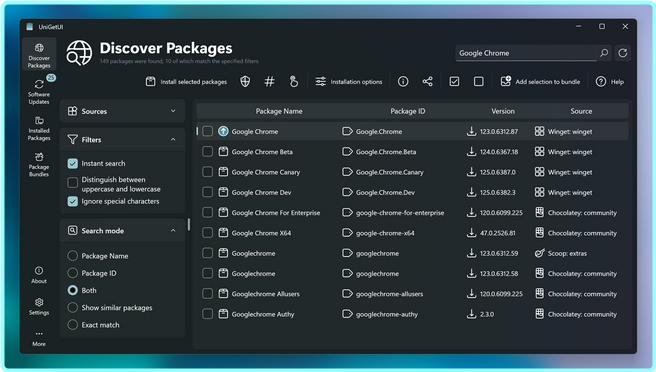Screen dimensions: 656x372
Task: Expand the Sources panel
Action: [x=122, y=111]
